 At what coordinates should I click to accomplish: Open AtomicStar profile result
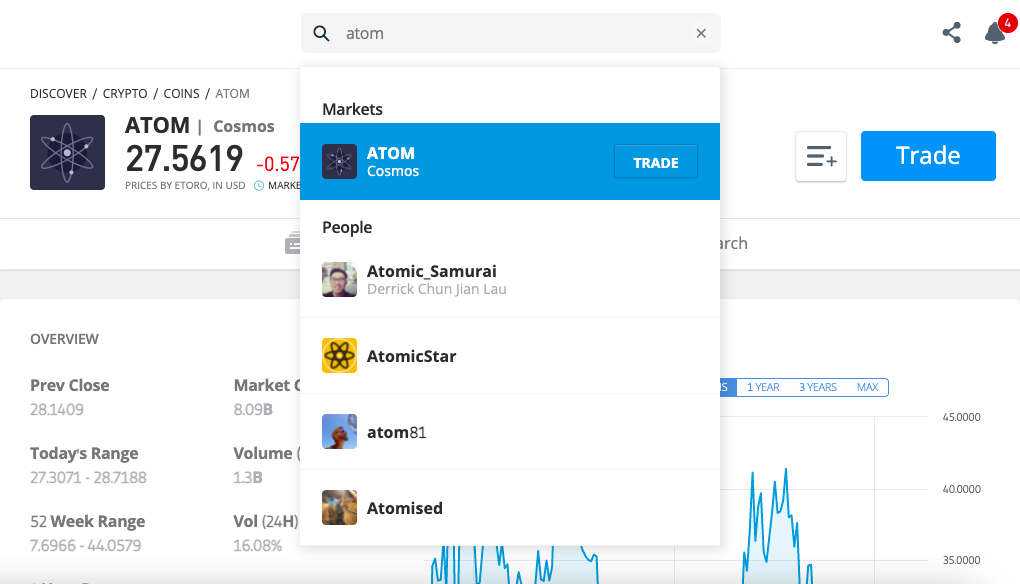[510, 356]
